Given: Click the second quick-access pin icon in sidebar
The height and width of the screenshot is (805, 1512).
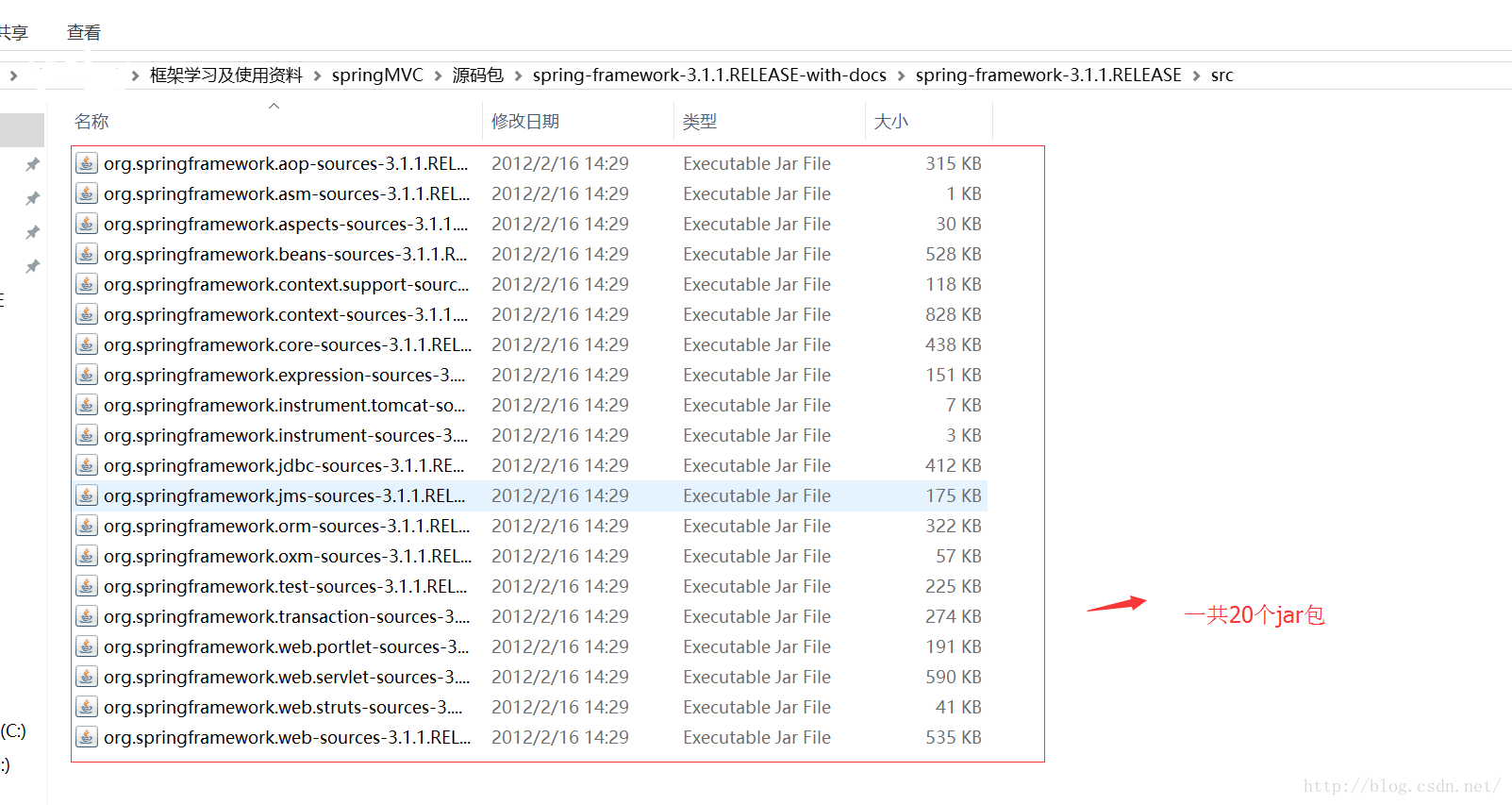Looking at the screenshot, I should (33, 198).
